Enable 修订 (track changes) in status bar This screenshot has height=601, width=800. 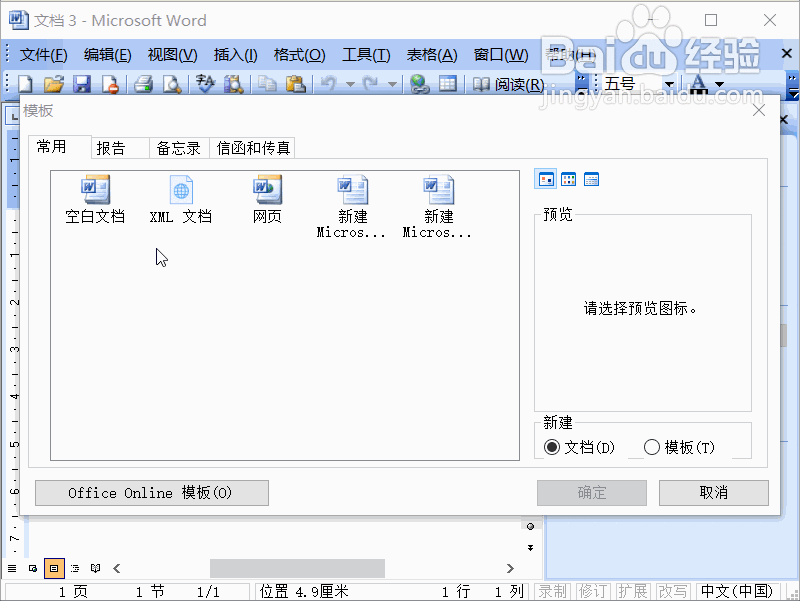pos(592,588)
